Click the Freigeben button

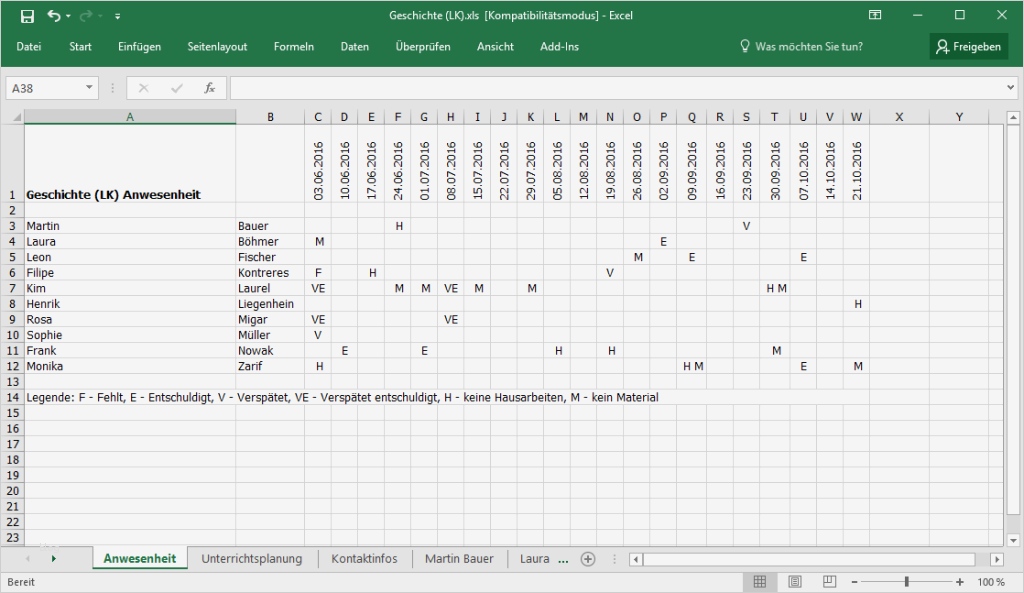pyautogui.click(x=968, y=46)
